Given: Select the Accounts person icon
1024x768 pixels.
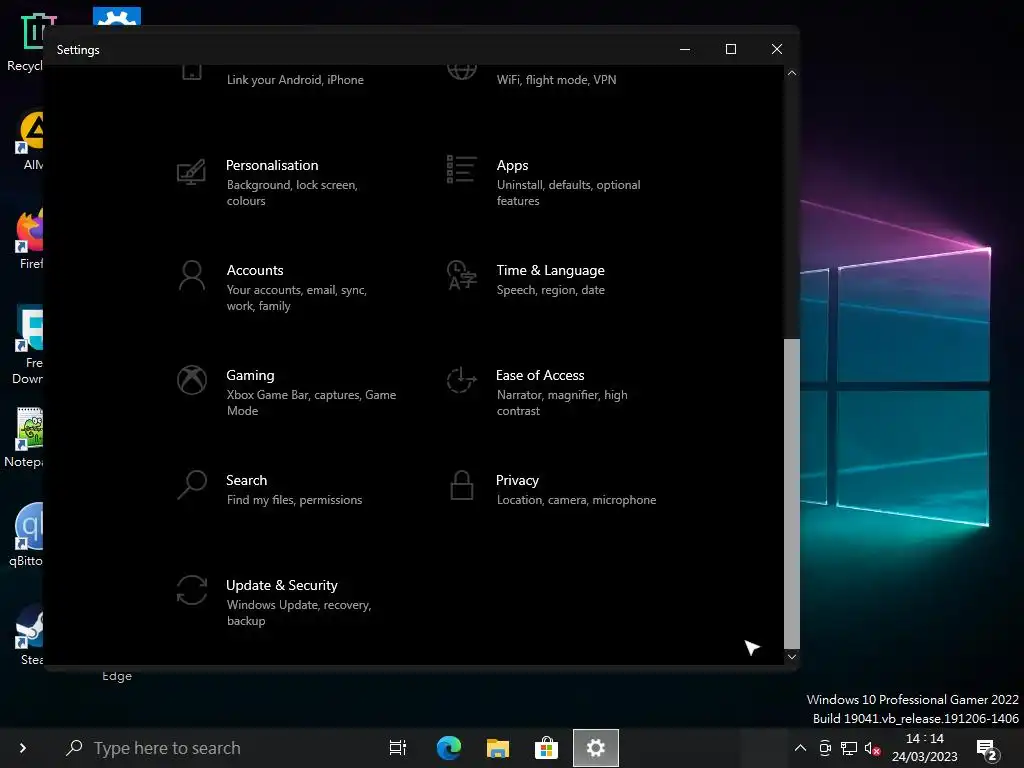Looking at the screenshot, I should [192, 276].
